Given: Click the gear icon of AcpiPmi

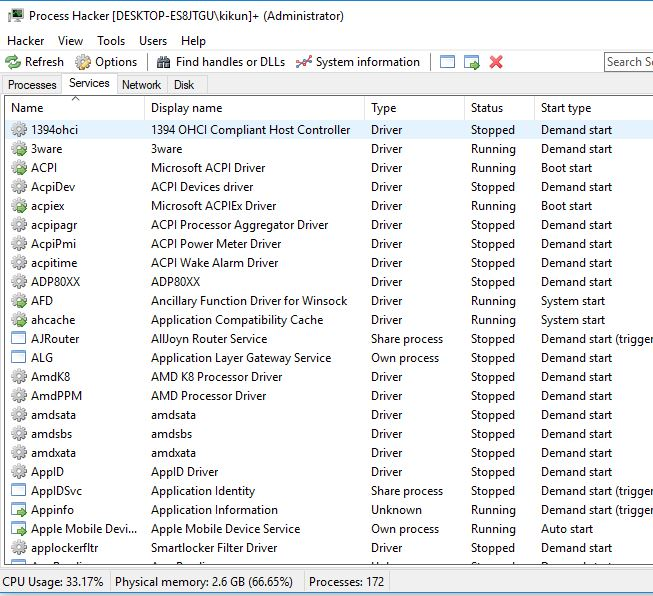Looking at the screenshot, I should click(19, 244).
